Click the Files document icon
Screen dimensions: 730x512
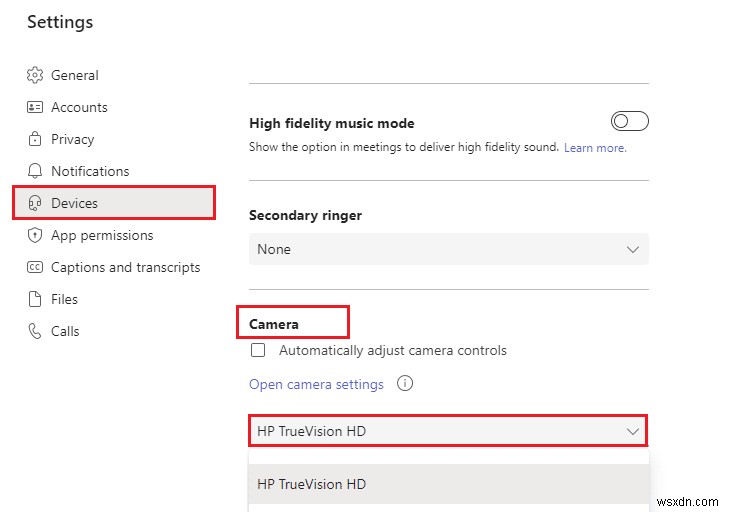click(35, 299)
